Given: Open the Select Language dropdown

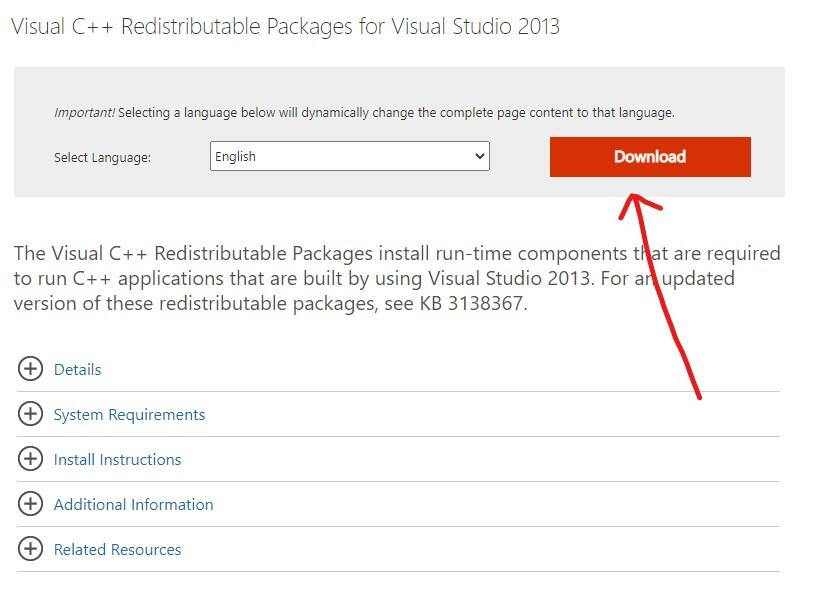Looking at the screenshot, I should coord(349,156).
